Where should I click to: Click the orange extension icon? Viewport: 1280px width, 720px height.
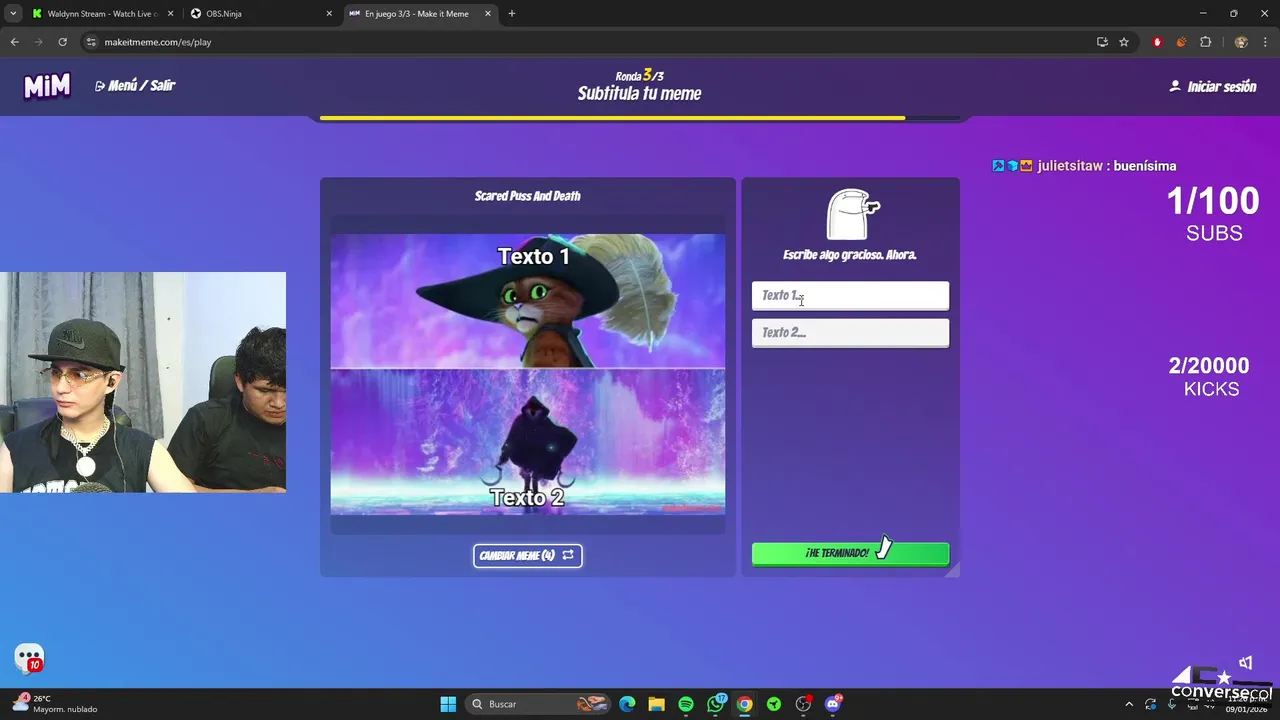tap(1181, 42)
